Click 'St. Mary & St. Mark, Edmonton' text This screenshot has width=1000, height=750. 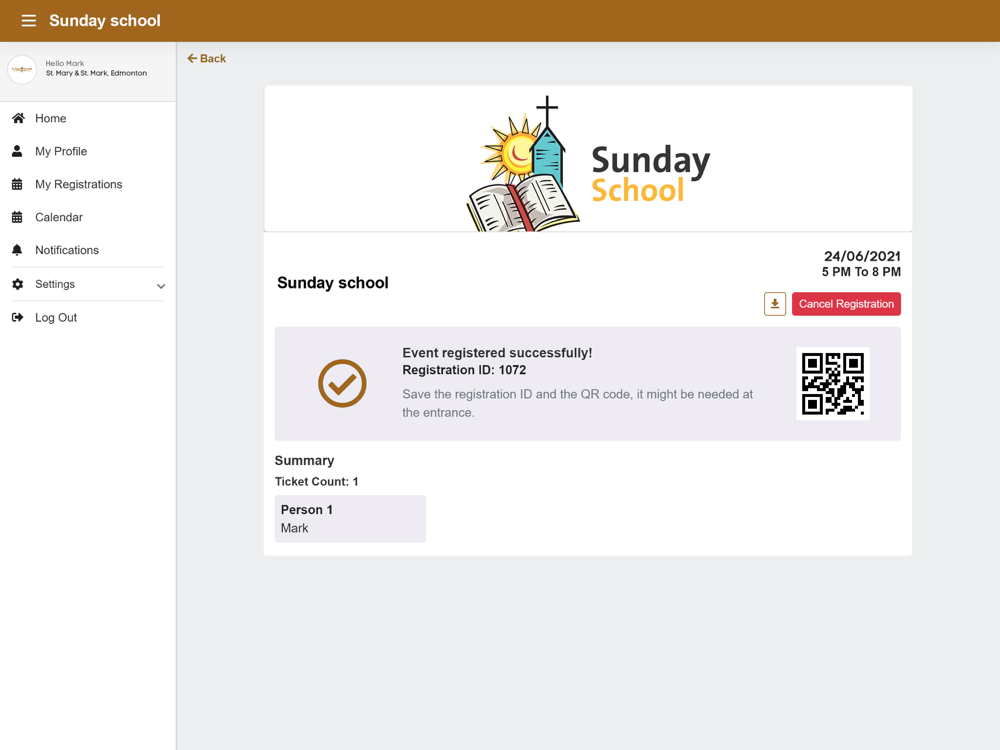tap(96, 73)
